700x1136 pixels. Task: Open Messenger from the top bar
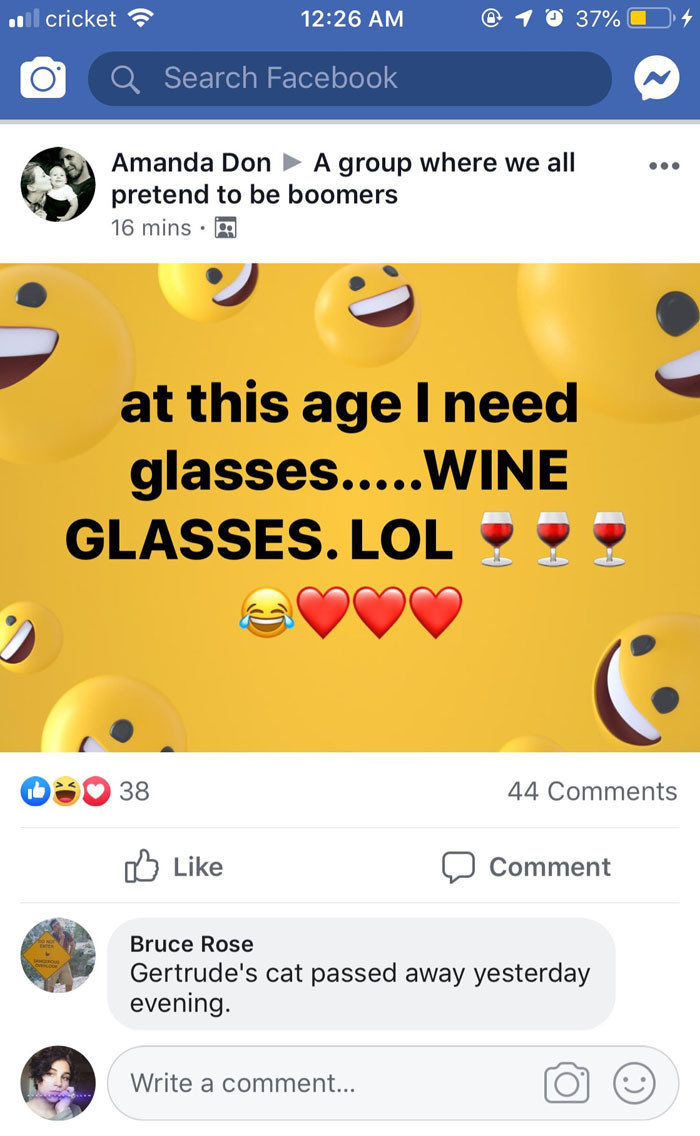pyautogui.click(x=656, y=79)
